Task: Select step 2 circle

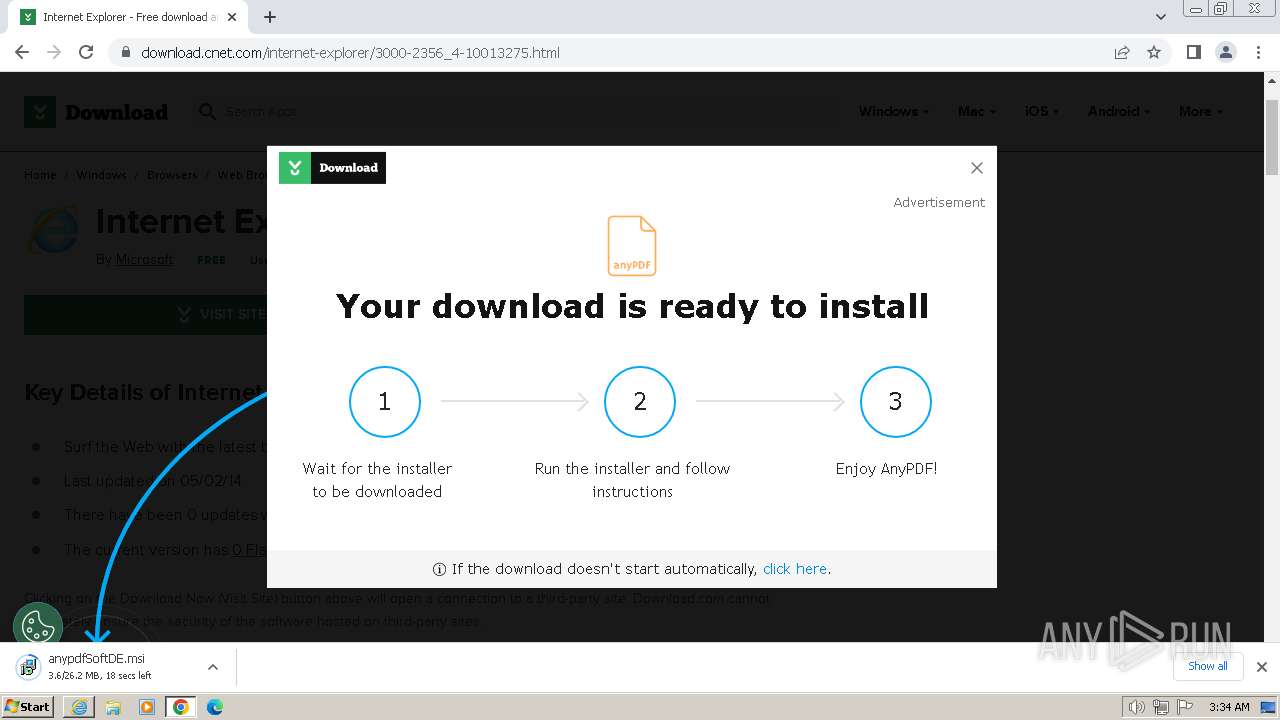Action: click(640, 402)
